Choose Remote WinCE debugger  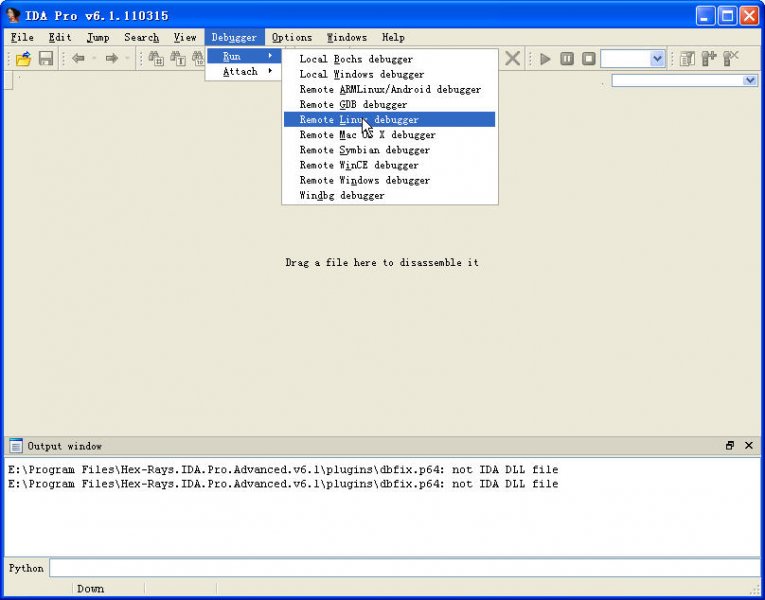click(x=389, y=165)
